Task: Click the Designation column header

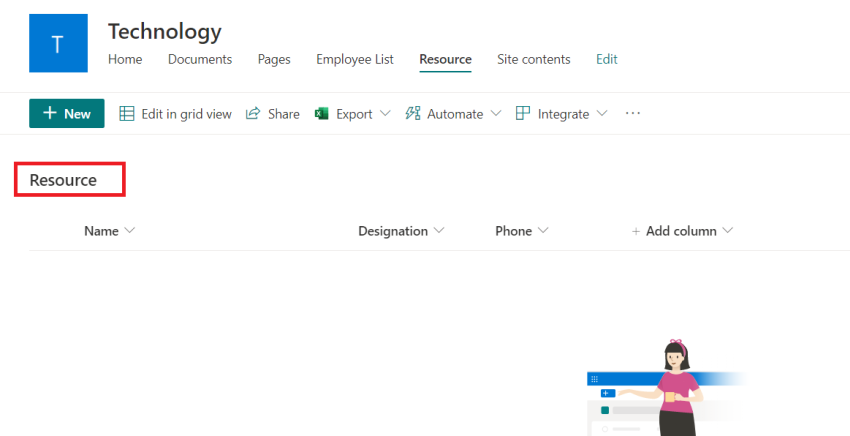Action: pos(393,231)
